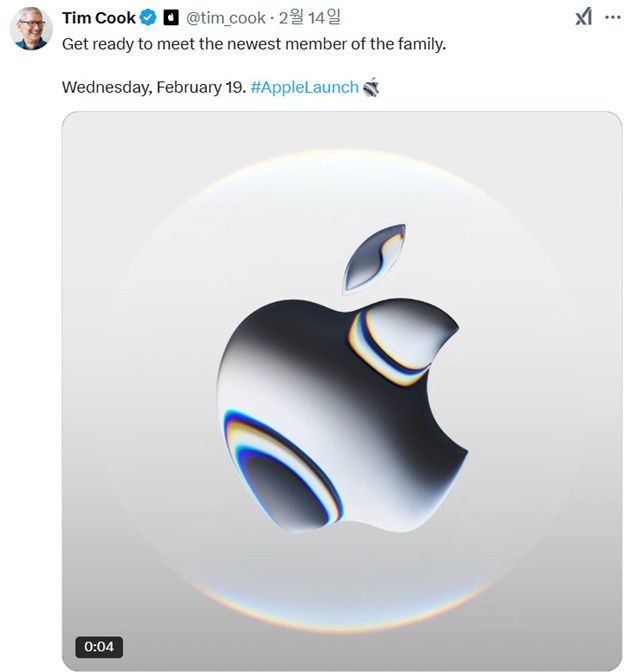Open Grok explain-this-post icon
The image size is (640, 672).
coord(584,17)
